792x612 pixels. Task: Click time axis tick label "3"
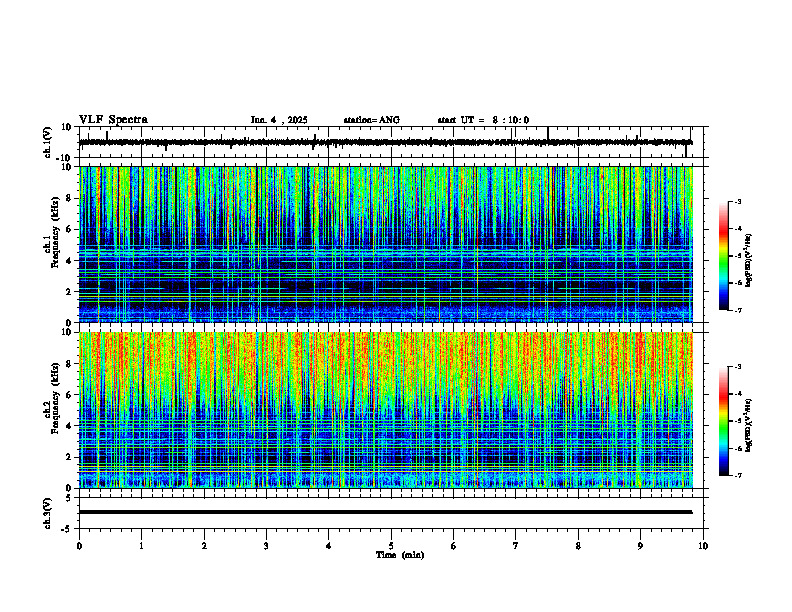click(266, 546)
